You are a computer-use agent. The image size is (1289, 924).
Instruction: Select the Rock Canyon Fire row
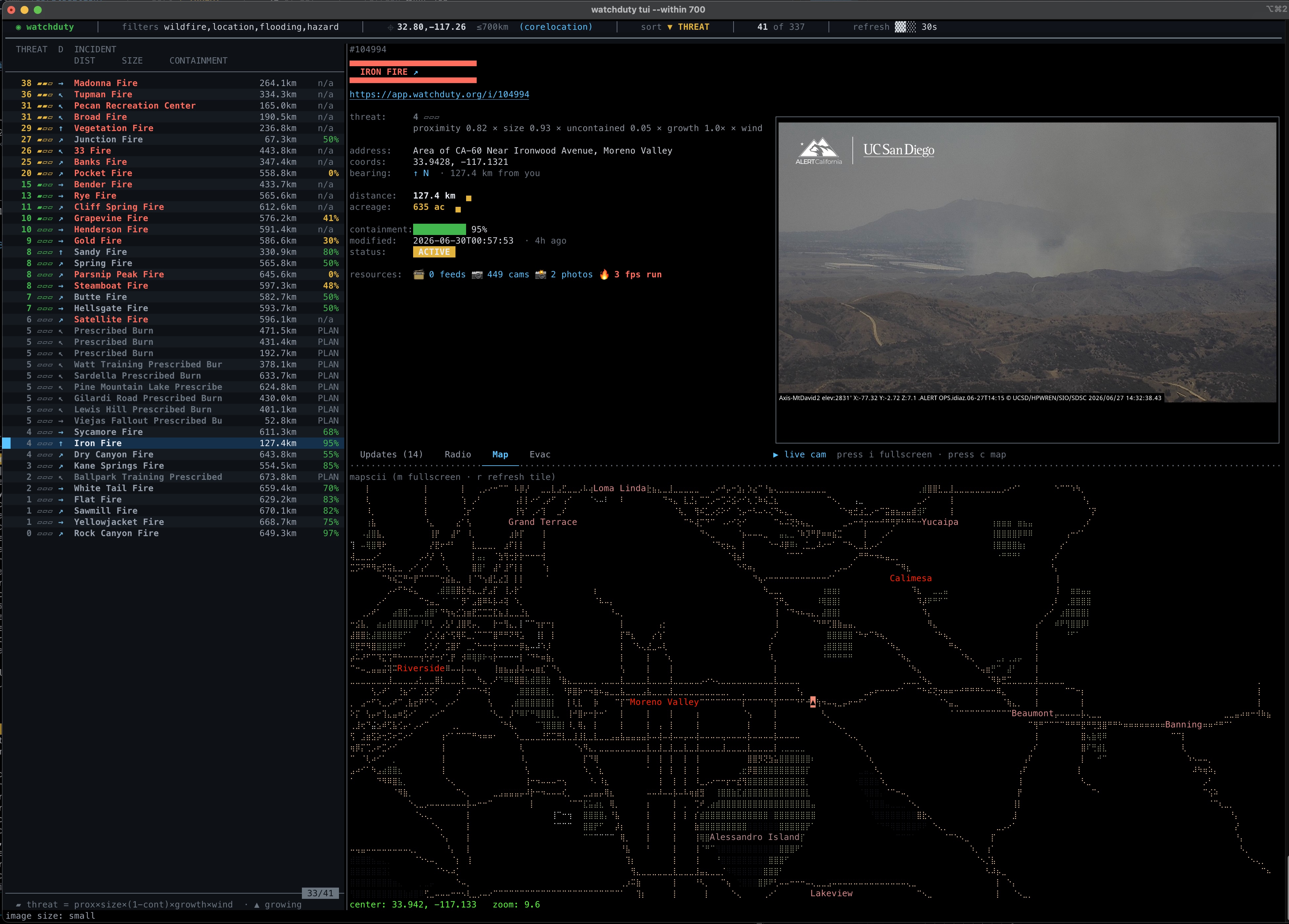pyautogui.click(x=173, y=533)
